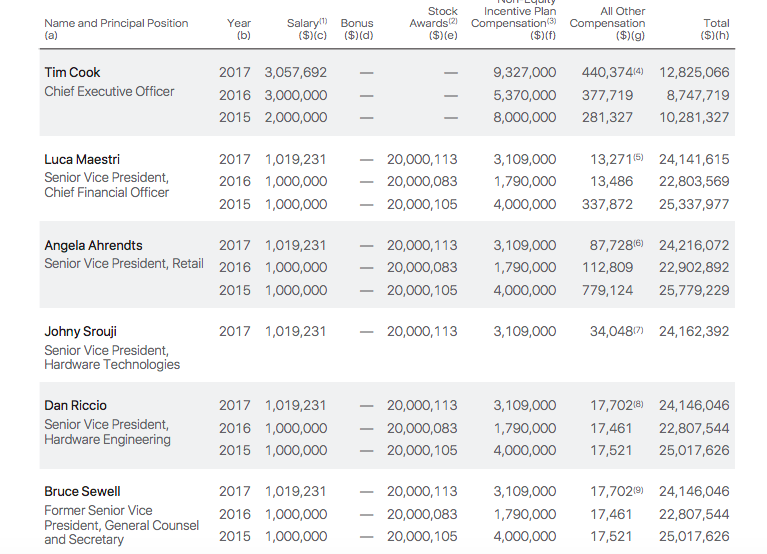The width and height of the screenshot is (767, 554).
Task: Select Johny Srouji's name in the table
Action: click(x=80, y=331)
